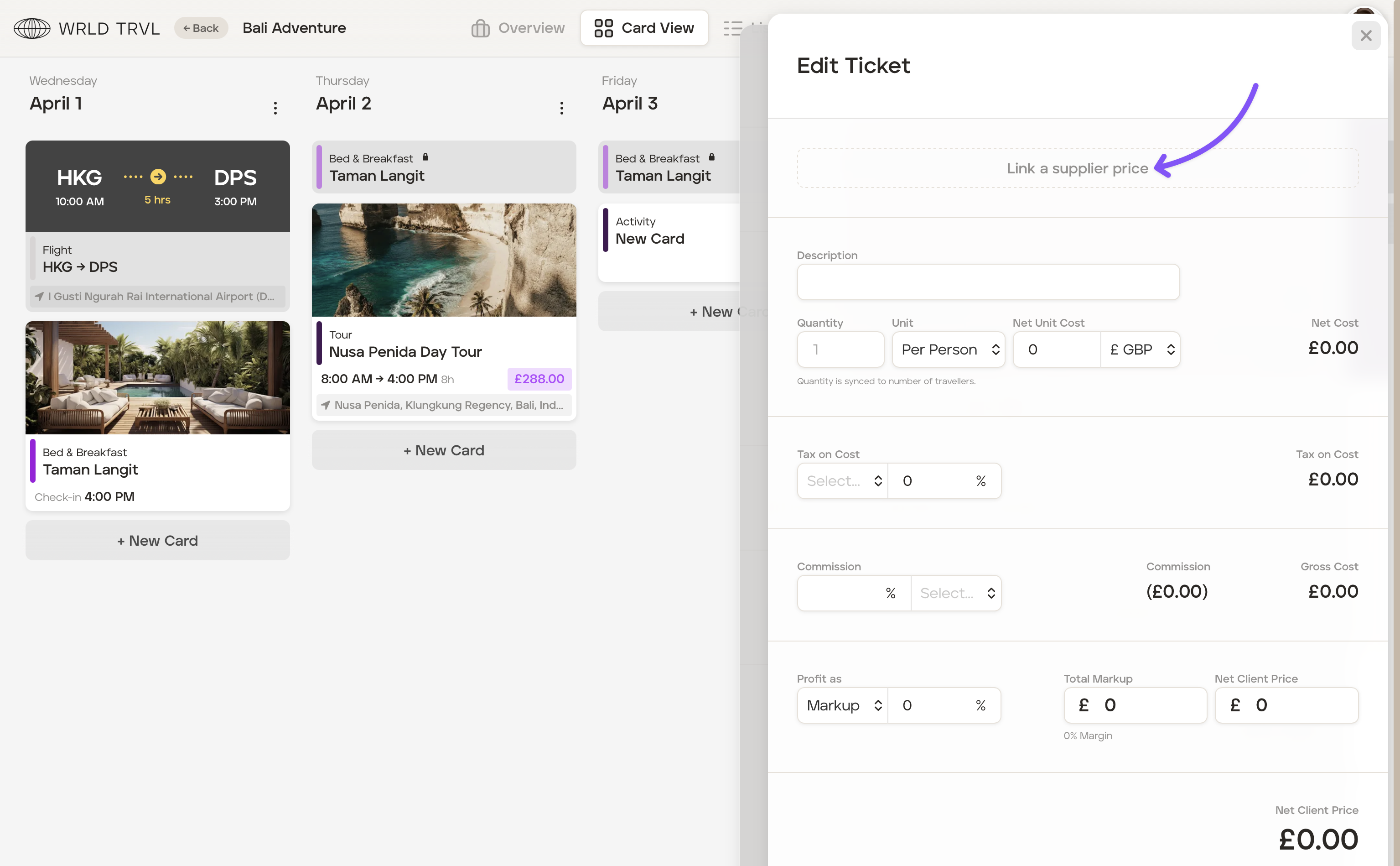1400x866 pixels.
Task: Open Tax on Cost Select dropdown
Action: click(843, 480)
